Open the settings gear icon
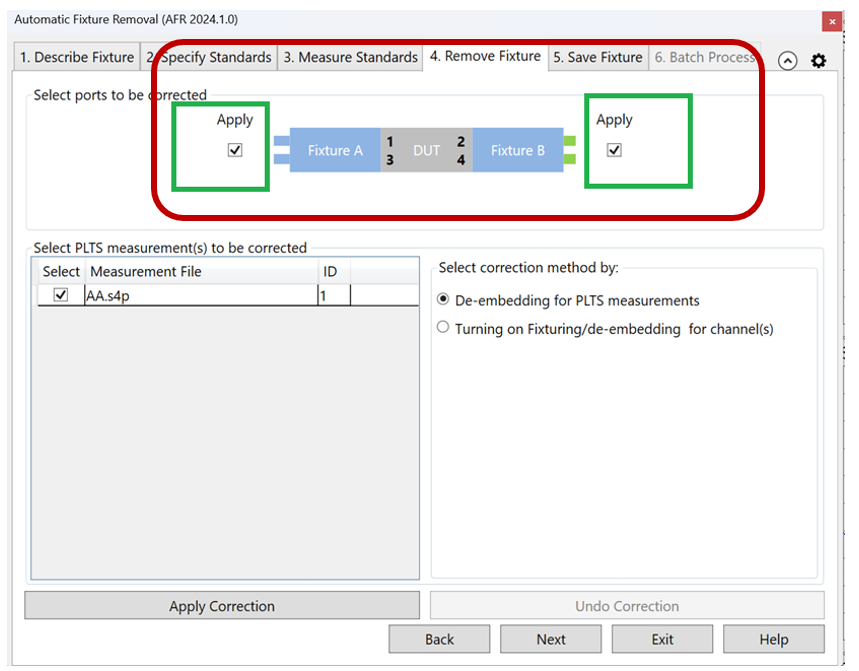The image size is (859, 671). click(818, 60)
